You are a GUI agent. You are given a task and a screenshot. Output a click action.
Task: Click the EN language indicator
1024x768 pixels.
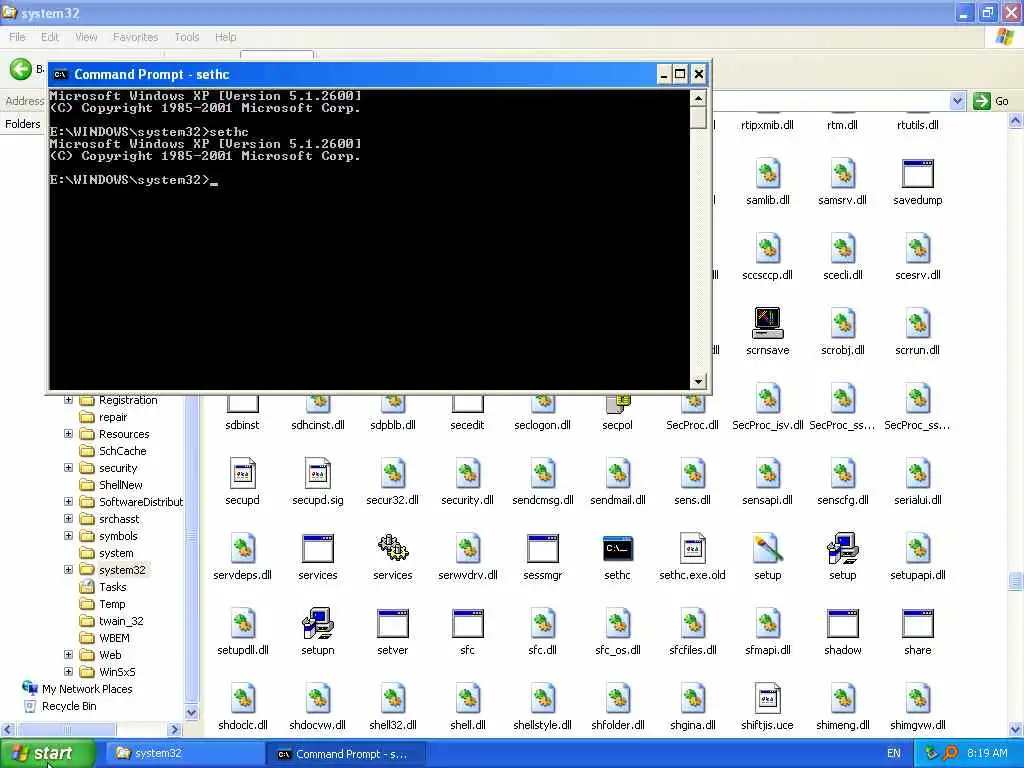893,754
